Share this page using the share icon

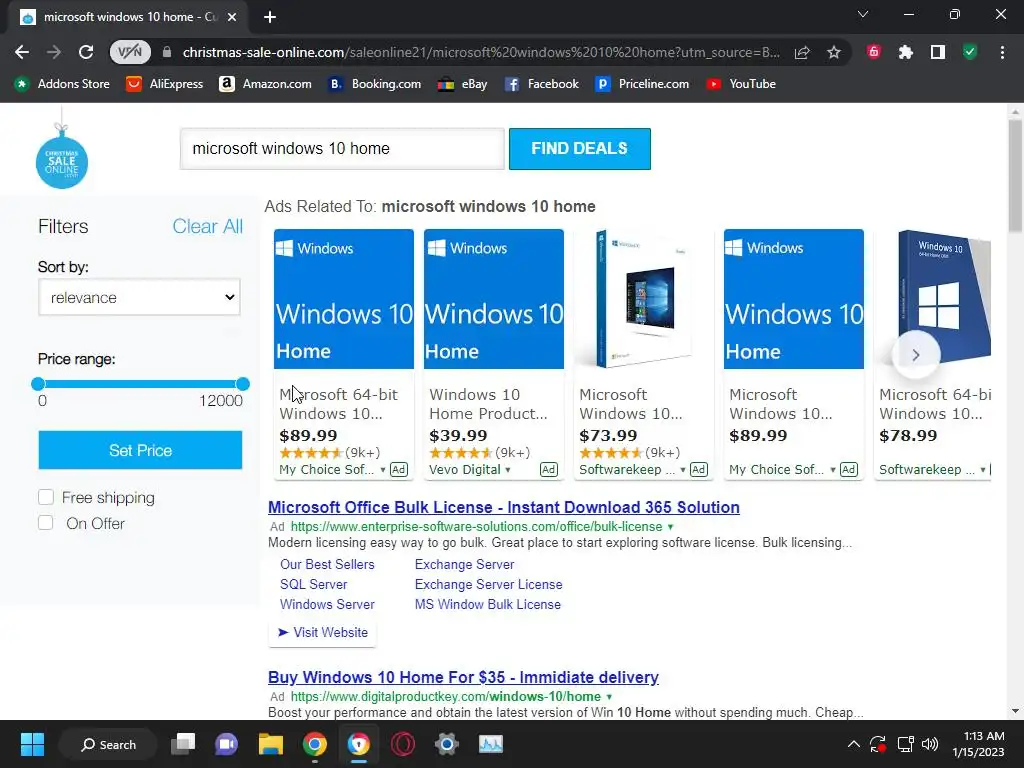(802, 52)
